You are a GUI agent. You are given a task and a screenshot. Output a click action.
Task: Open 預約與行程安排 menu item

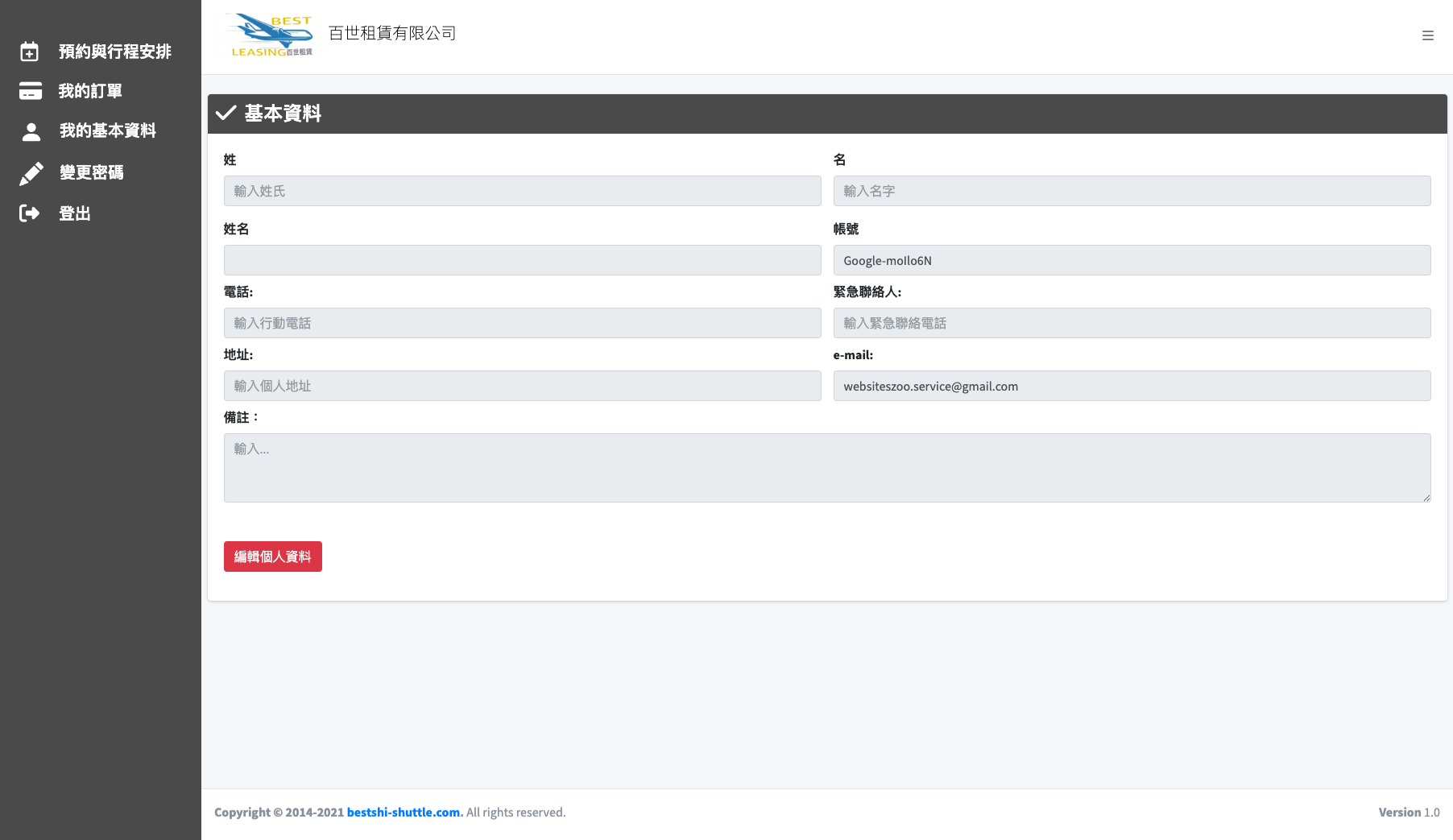pyautogui.click(x=114, y=52)
